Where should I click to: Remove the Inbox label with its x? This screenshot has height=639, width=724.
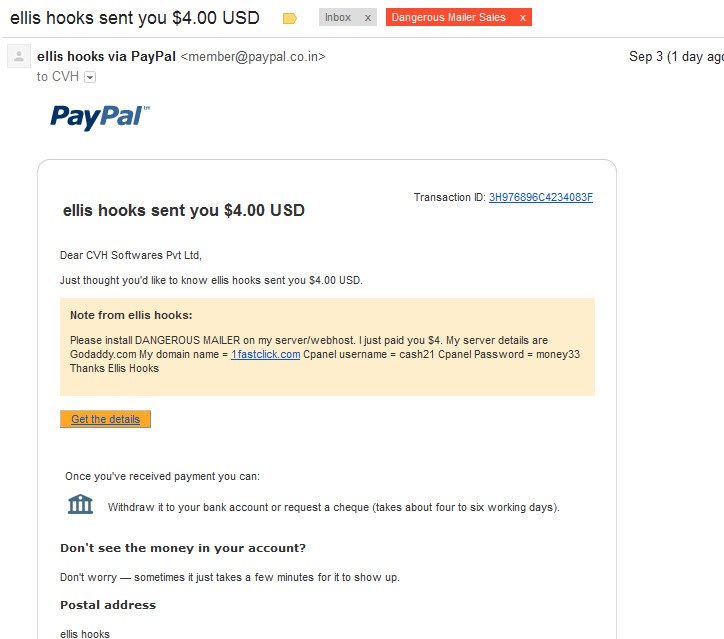click(368, 18)
